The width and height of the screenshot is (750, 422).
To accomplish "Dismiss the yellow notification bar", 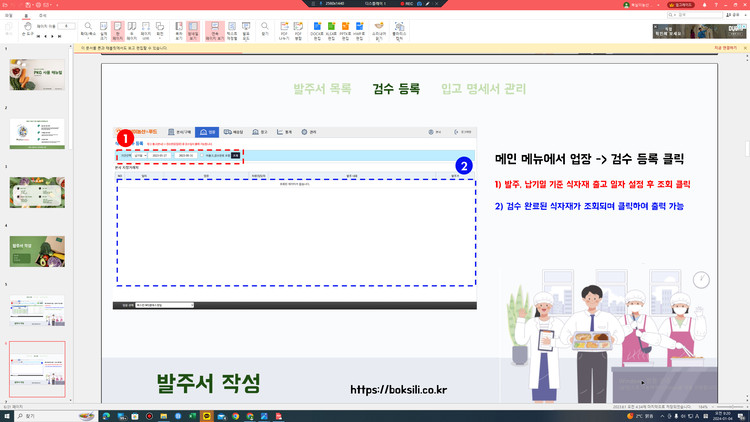I will coord(745,48).
